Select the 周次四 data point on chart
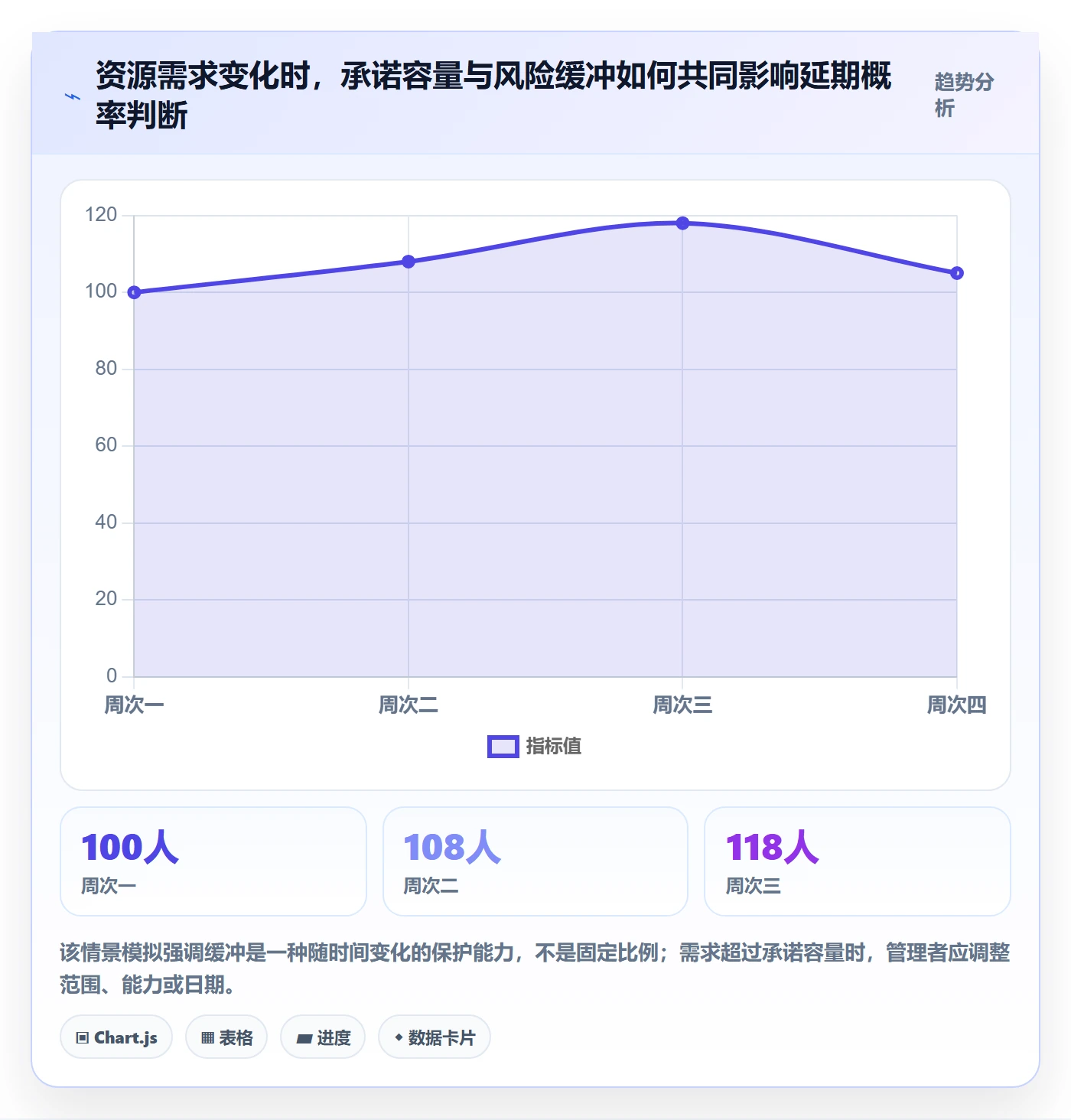The image size is (1071, 1120). 956,273
